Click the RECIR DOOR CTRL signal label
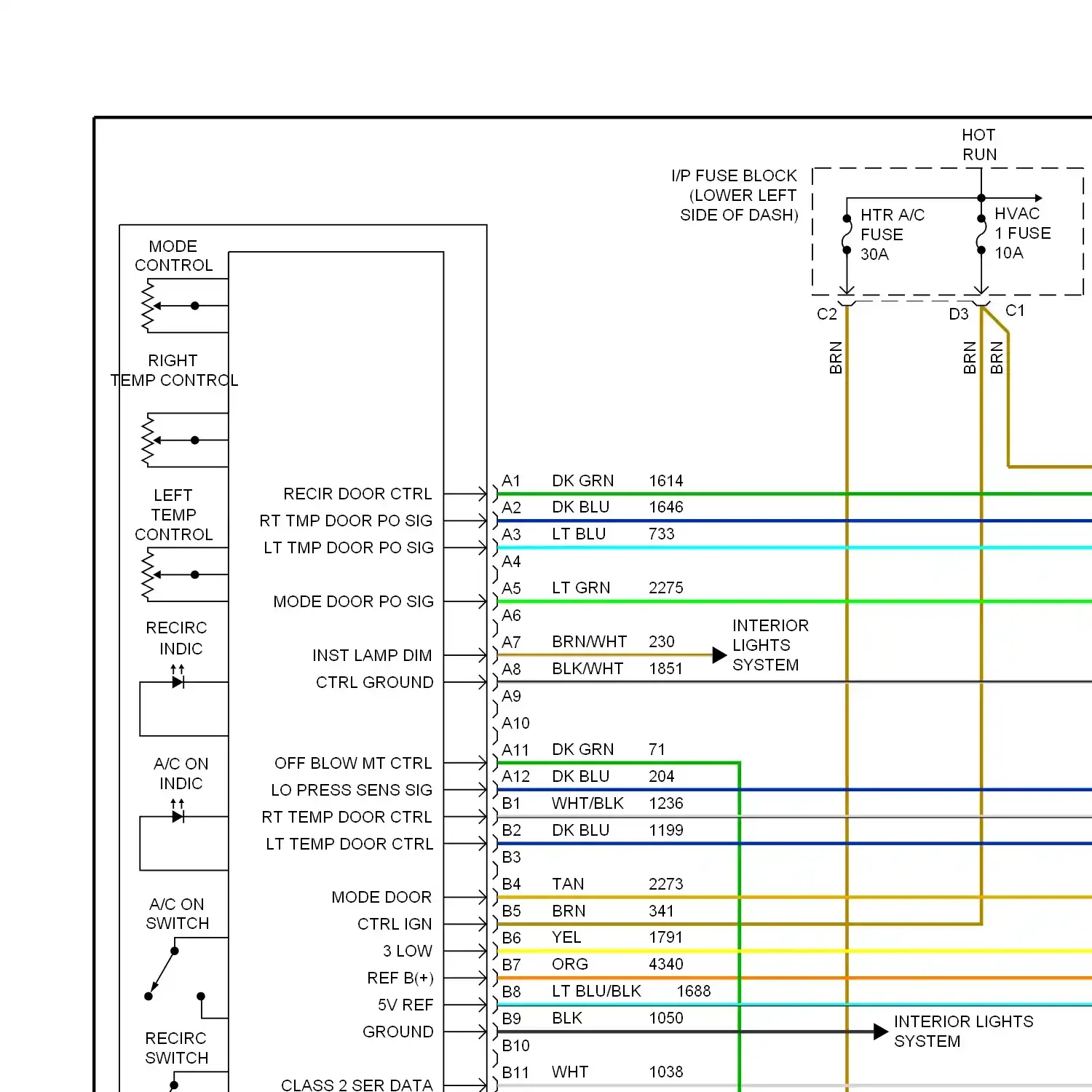The width and height of the screenshot is (1092, 1092). [357, 494]
